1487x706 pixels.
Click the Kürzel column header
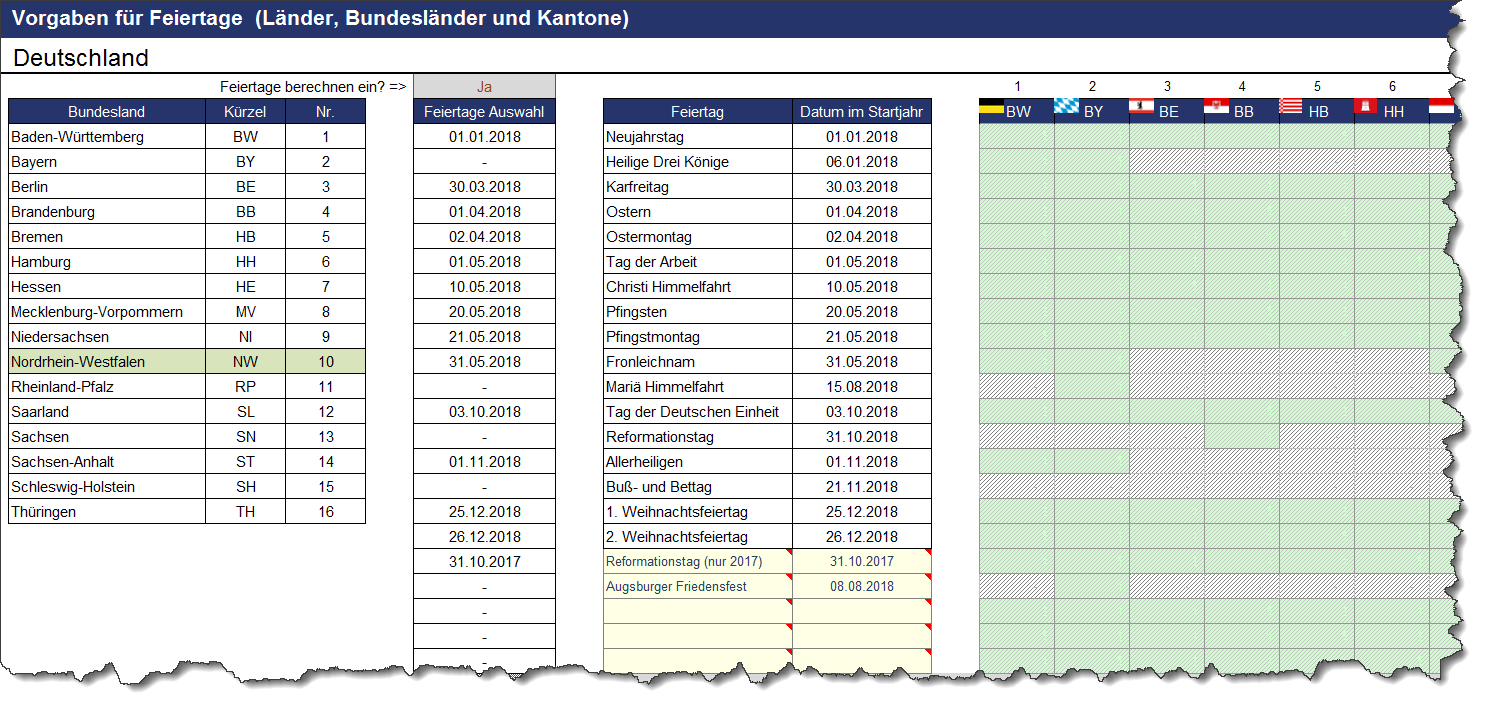pos(246,111)
